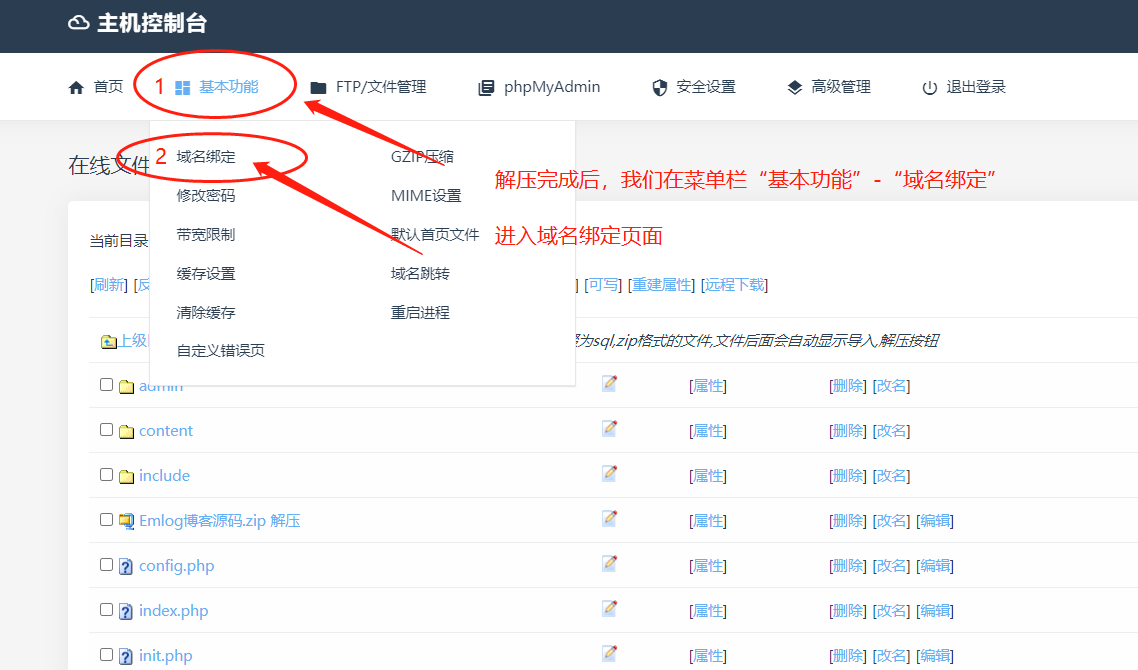Tick the checkbox beside Emlog博客源码.zip
The width and height of the screenshot is (1138, 670).
[106, 520]
